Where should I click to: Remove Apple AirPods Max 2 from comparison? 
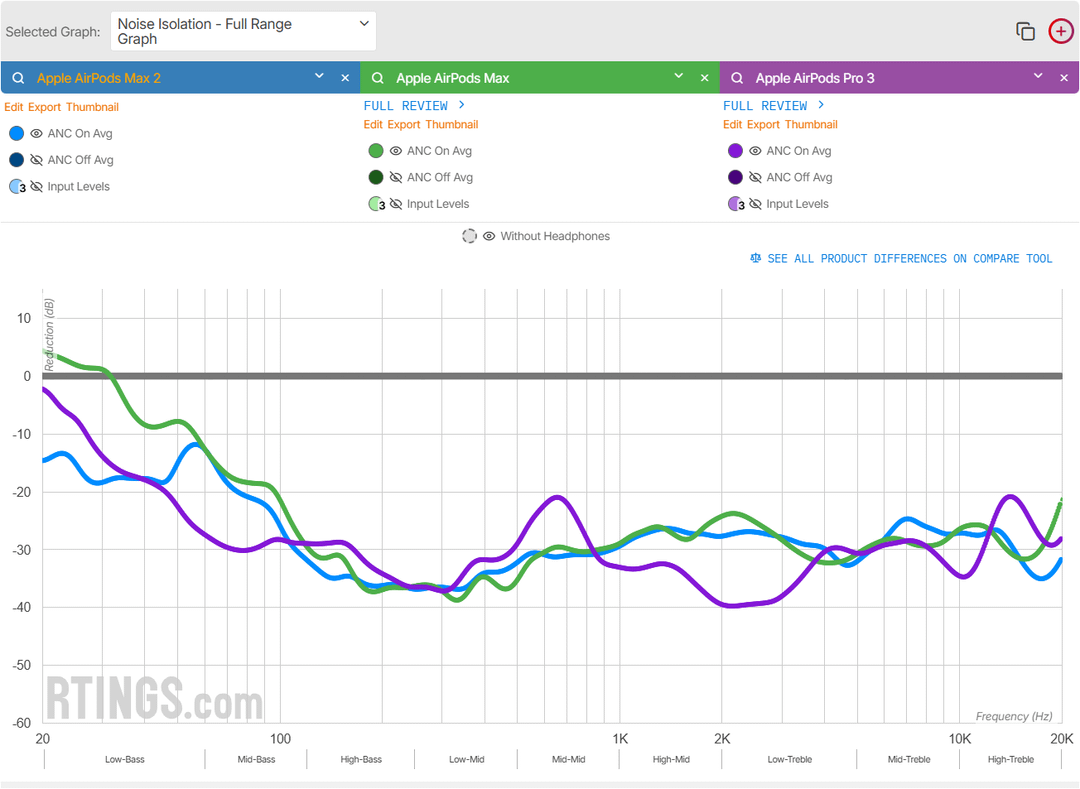345,78
